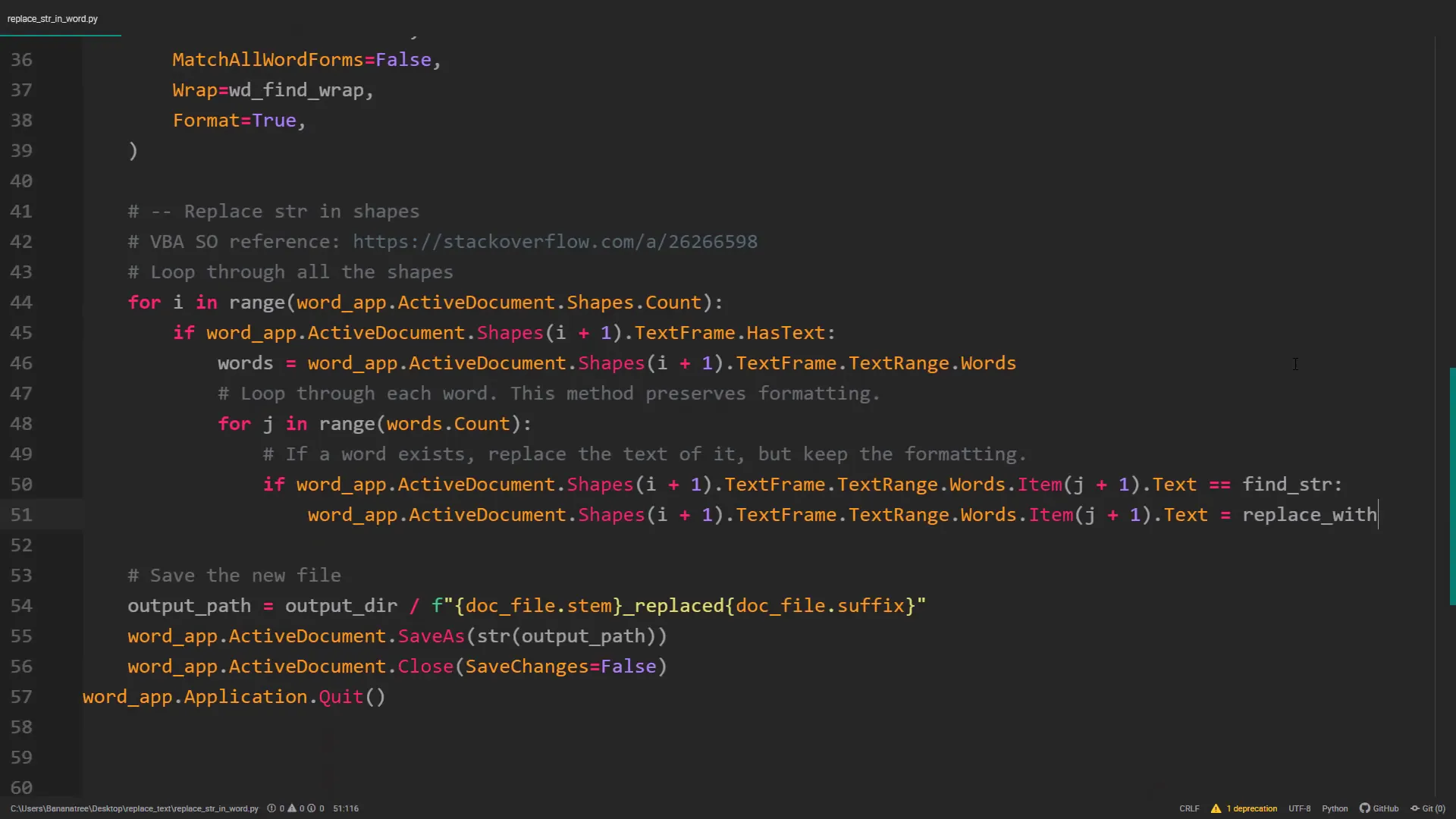1456x819 pixels.
Task: Click the linter info icon in status bar
Action: pyautogui.click(x=312, y=808)
